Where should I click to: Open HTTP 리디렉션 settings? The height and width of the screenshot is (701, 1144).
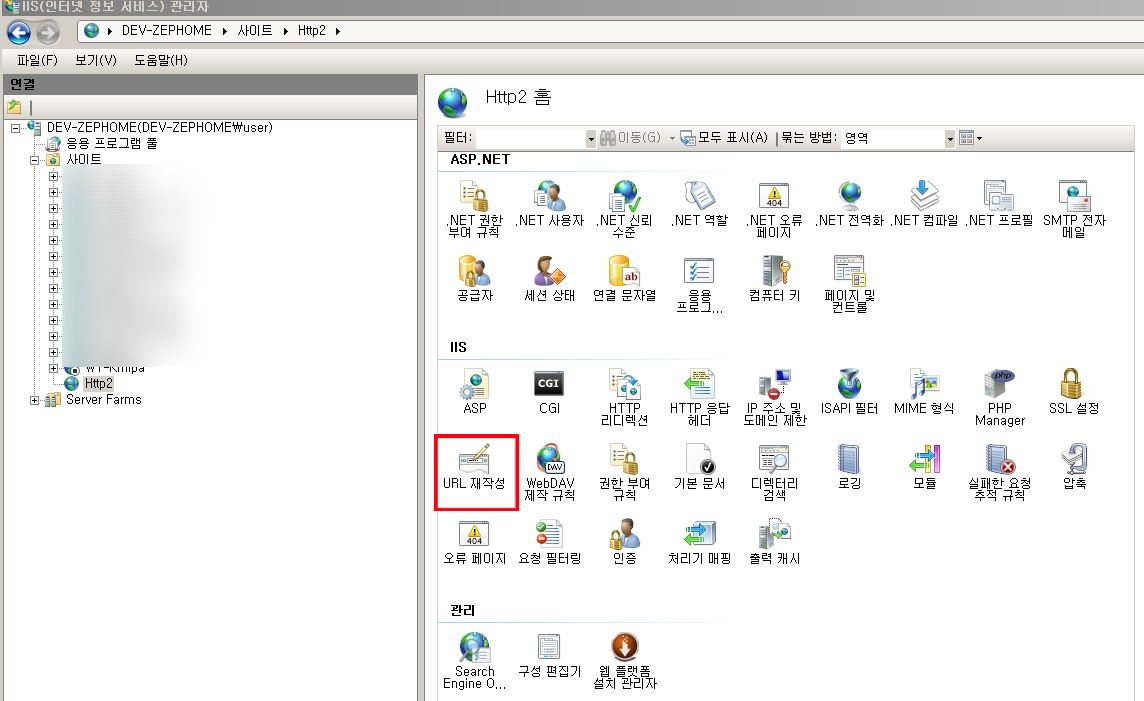625,397
